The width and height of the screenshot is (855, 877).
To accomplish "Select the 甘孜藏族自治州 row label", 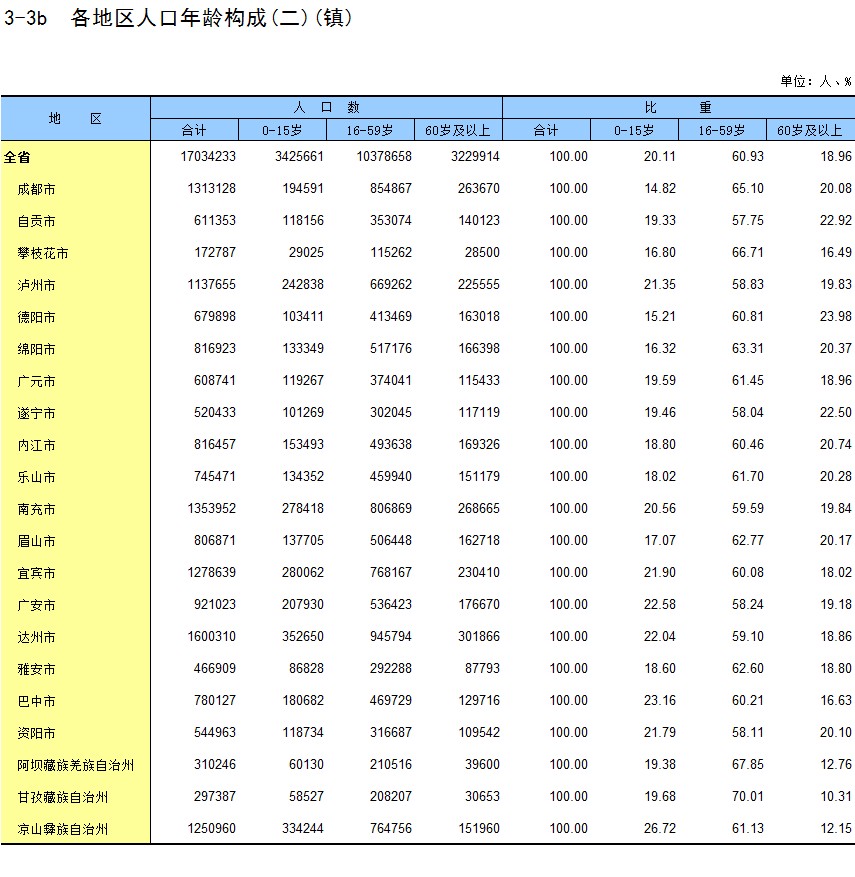I will (63, 797).
